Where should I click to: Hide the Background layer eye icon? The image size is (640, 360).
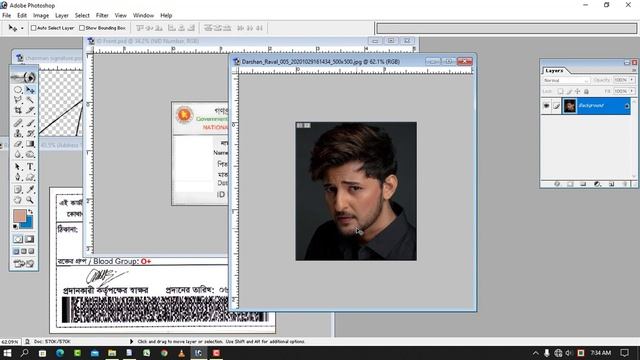point(546,106)
